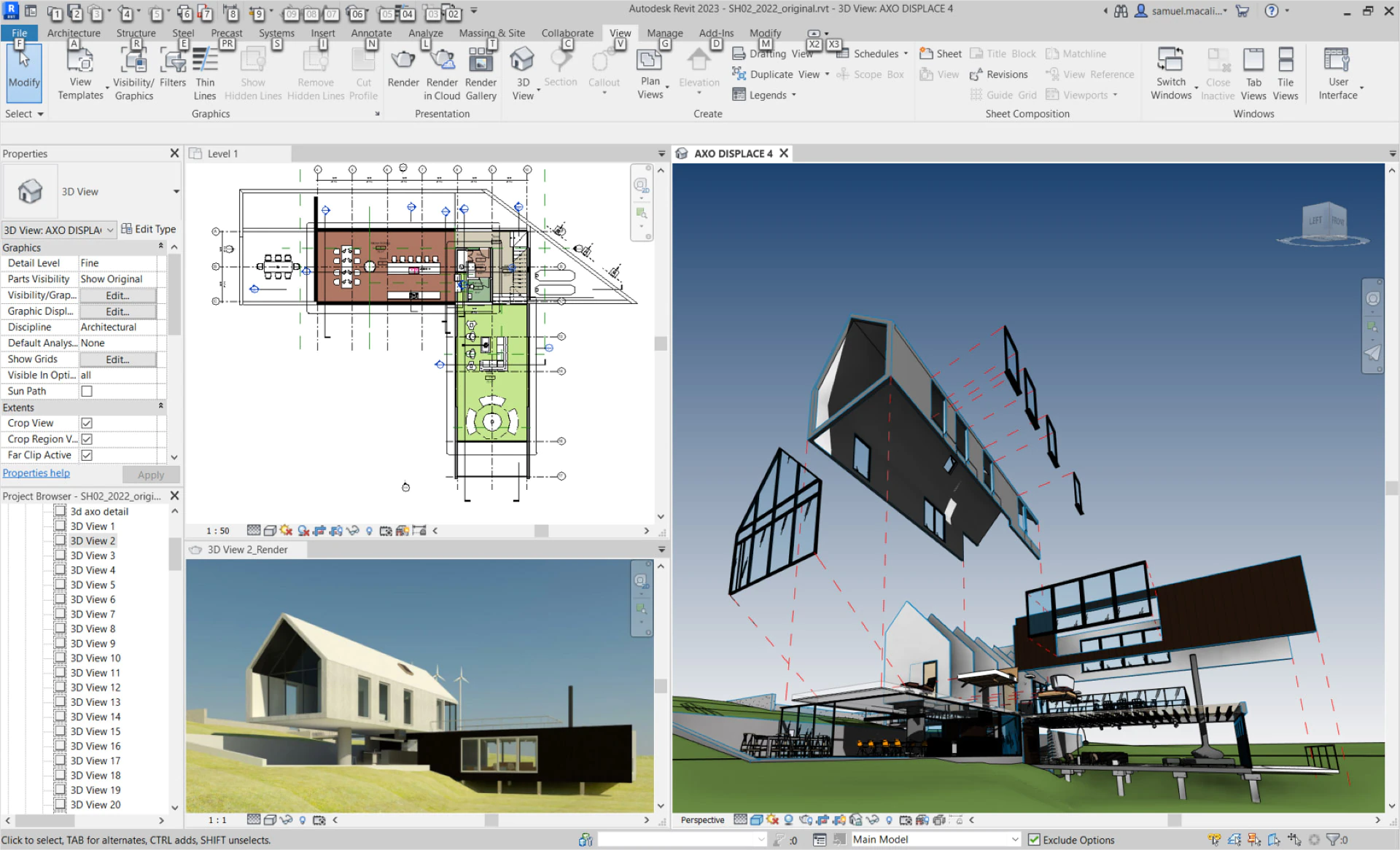This screenshot has width=1400, height=850.
Task: Open the Properties help link
Action: (x=36, y=473)
